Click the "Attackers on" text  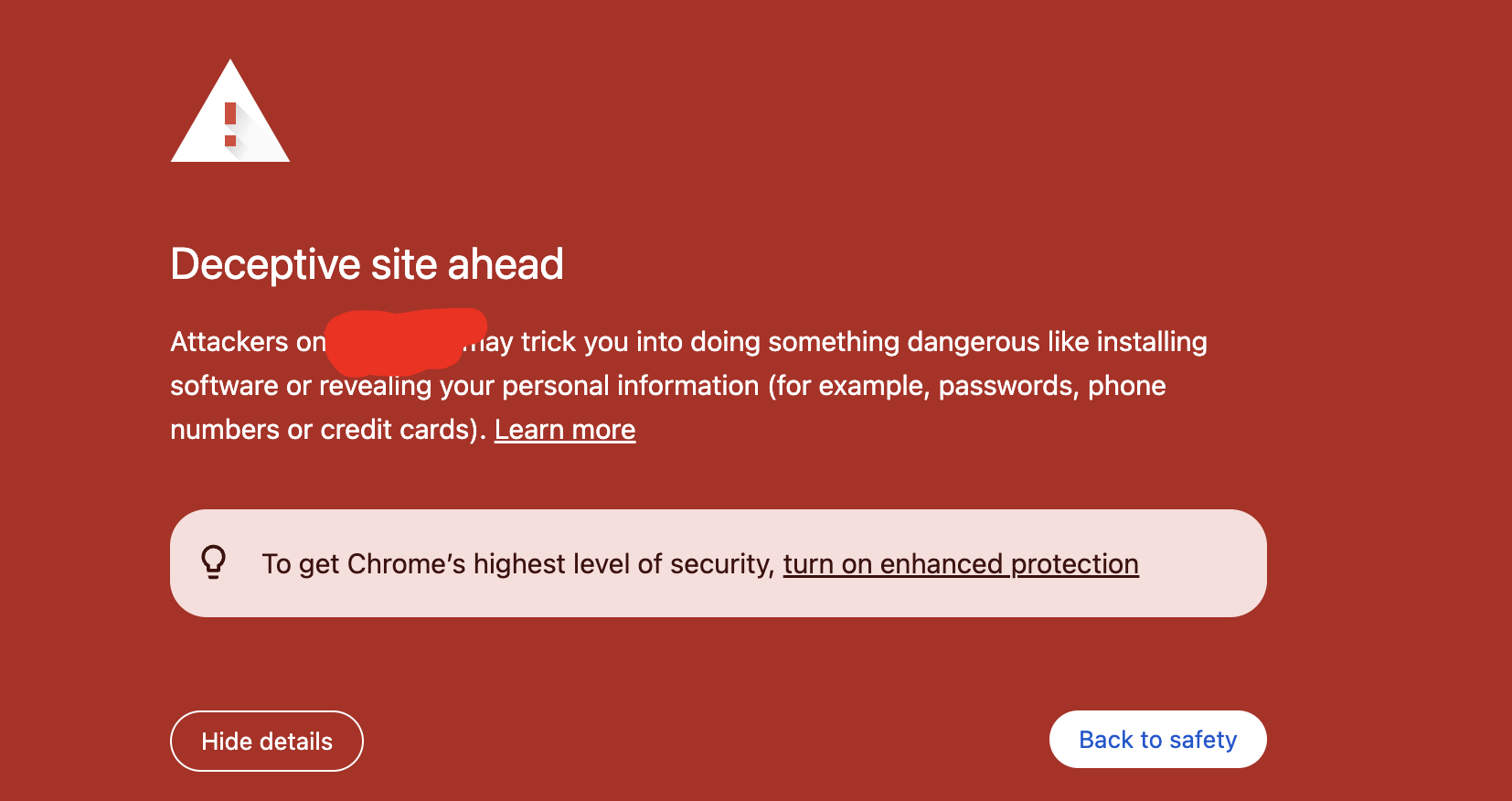click(x=248, y=342)
